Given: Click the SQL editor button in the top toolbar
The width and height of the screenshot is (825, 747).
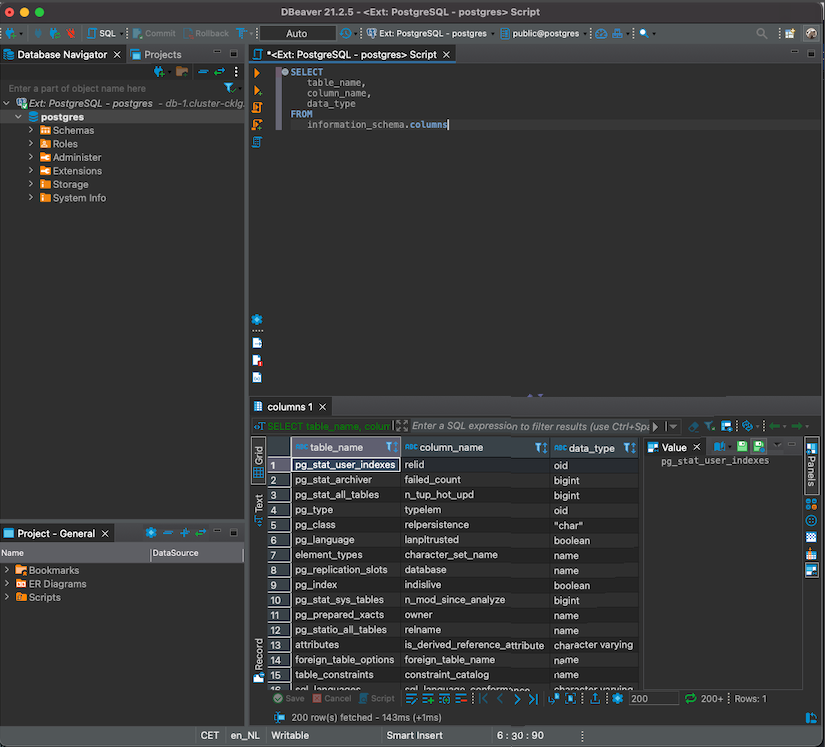Looking at the screenshot, I should pos(101,33).
